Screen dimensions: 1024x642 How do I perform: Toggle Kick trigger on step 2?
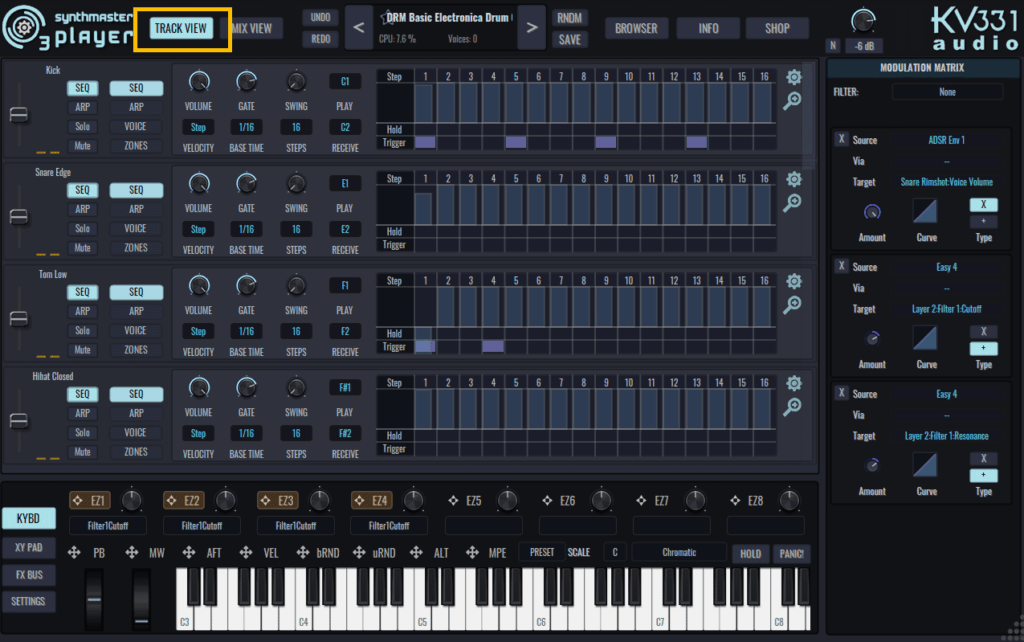(x=447, y=142)
